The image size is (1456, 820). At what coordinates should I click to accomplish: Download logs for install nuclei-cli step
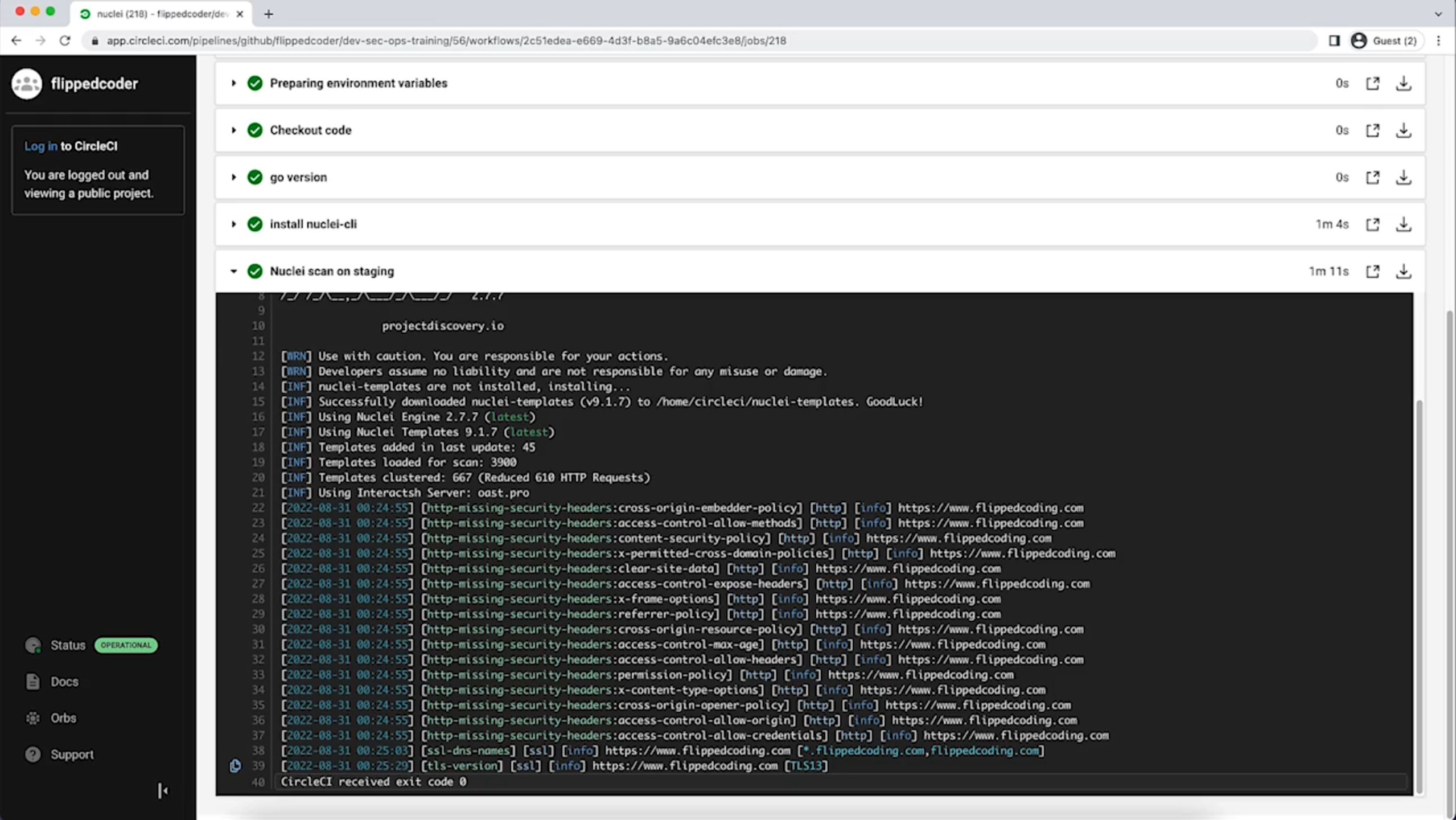click(x=1403, y=224)
